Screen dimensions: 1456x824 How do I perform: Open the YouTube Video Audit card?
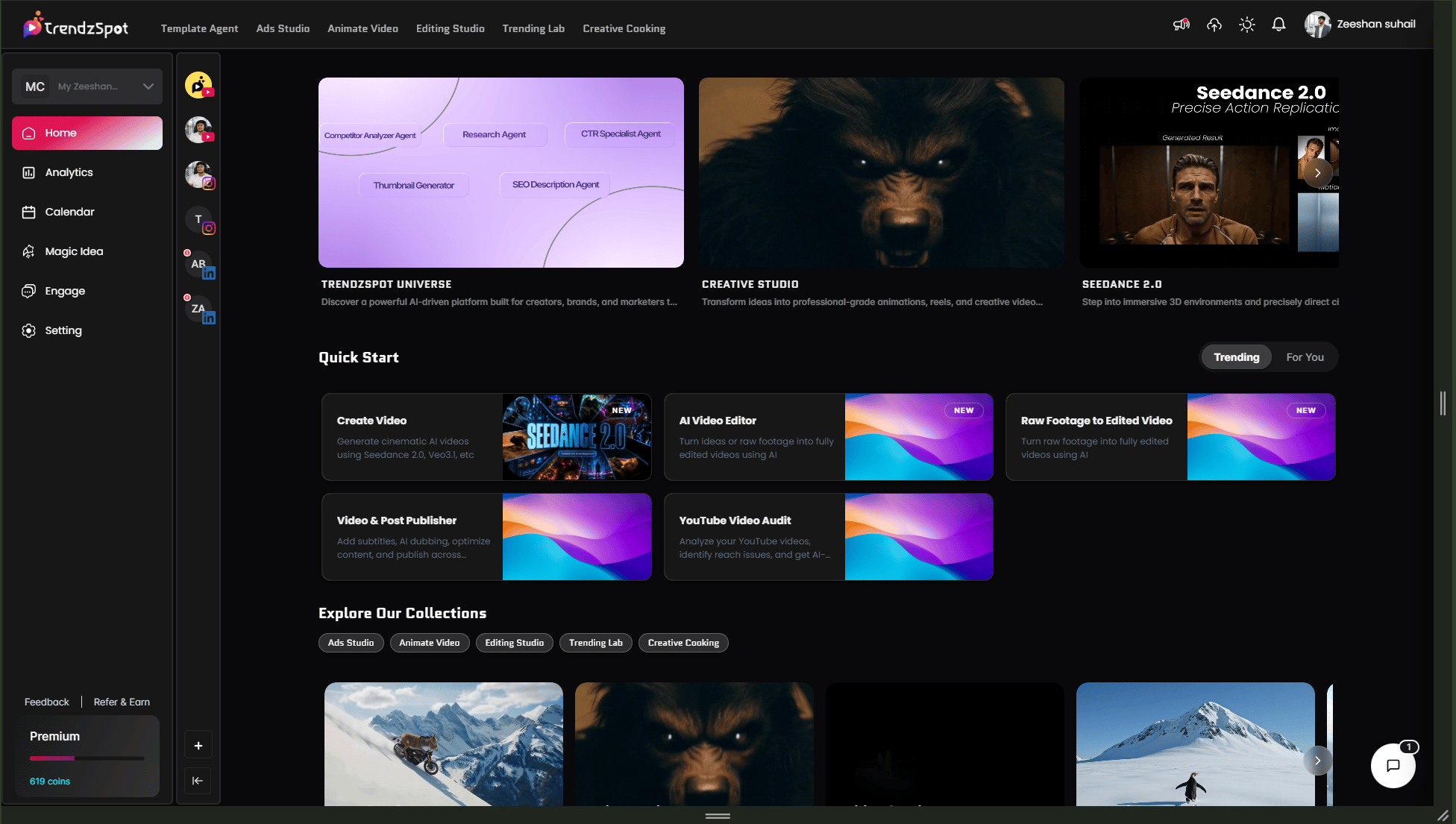pos(829,537)
